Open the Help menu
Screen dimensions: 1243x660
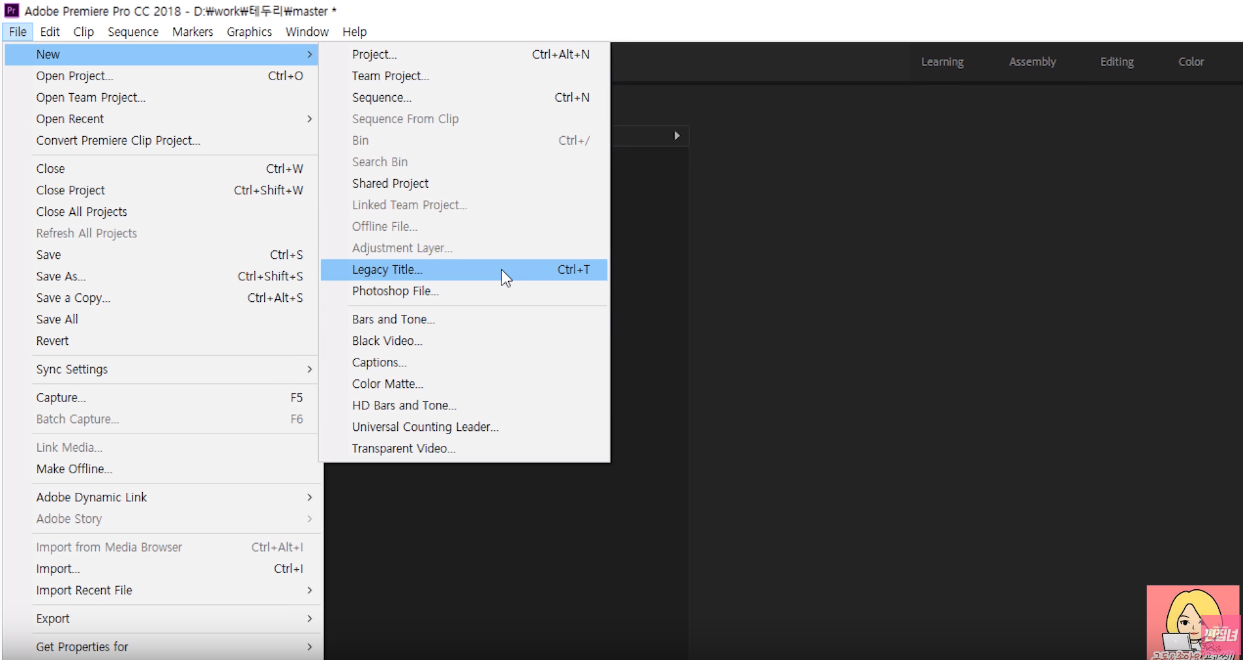(355, 32)
